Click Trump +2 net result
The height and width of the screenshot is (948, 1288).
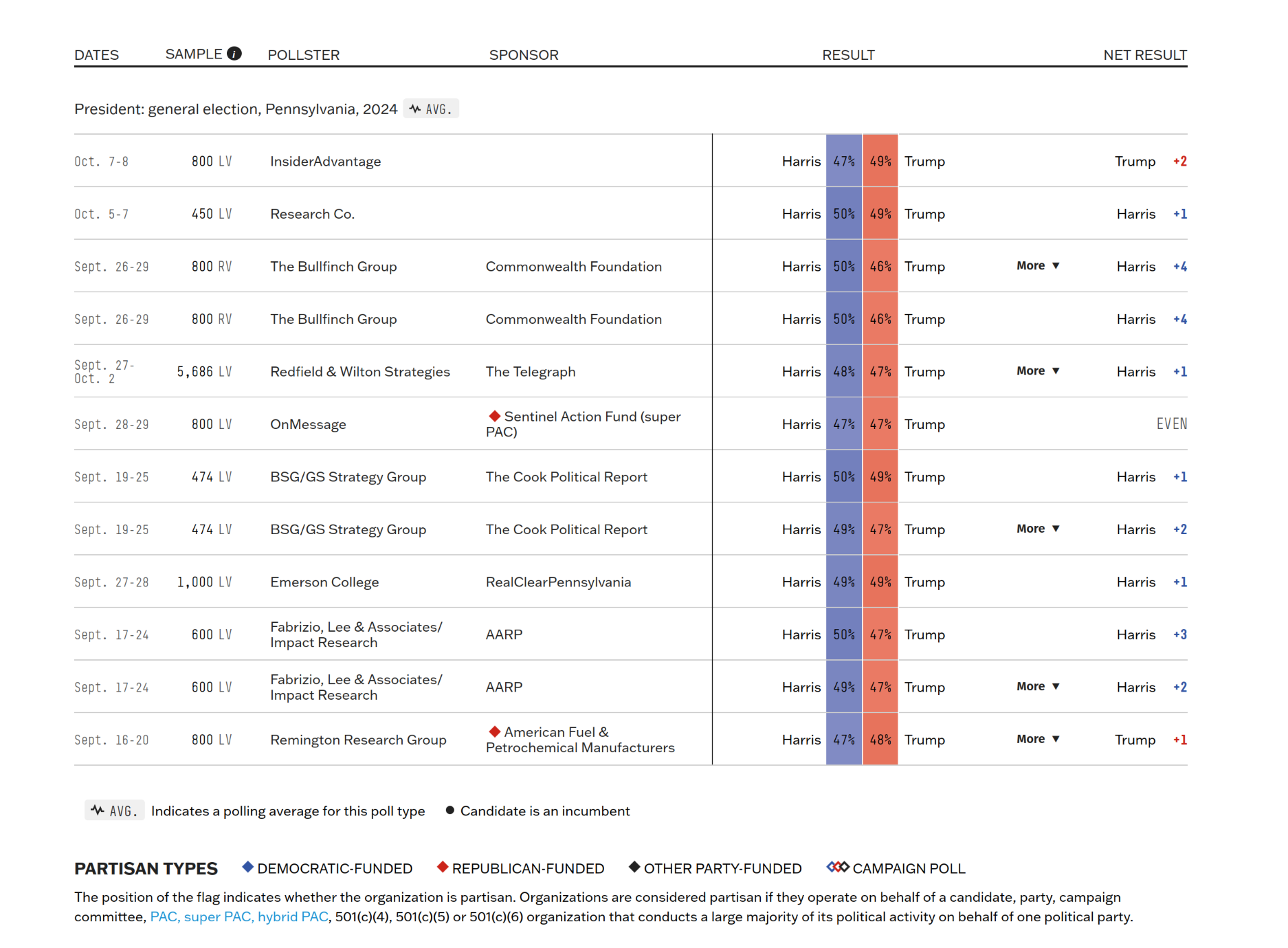[1151, 162]
